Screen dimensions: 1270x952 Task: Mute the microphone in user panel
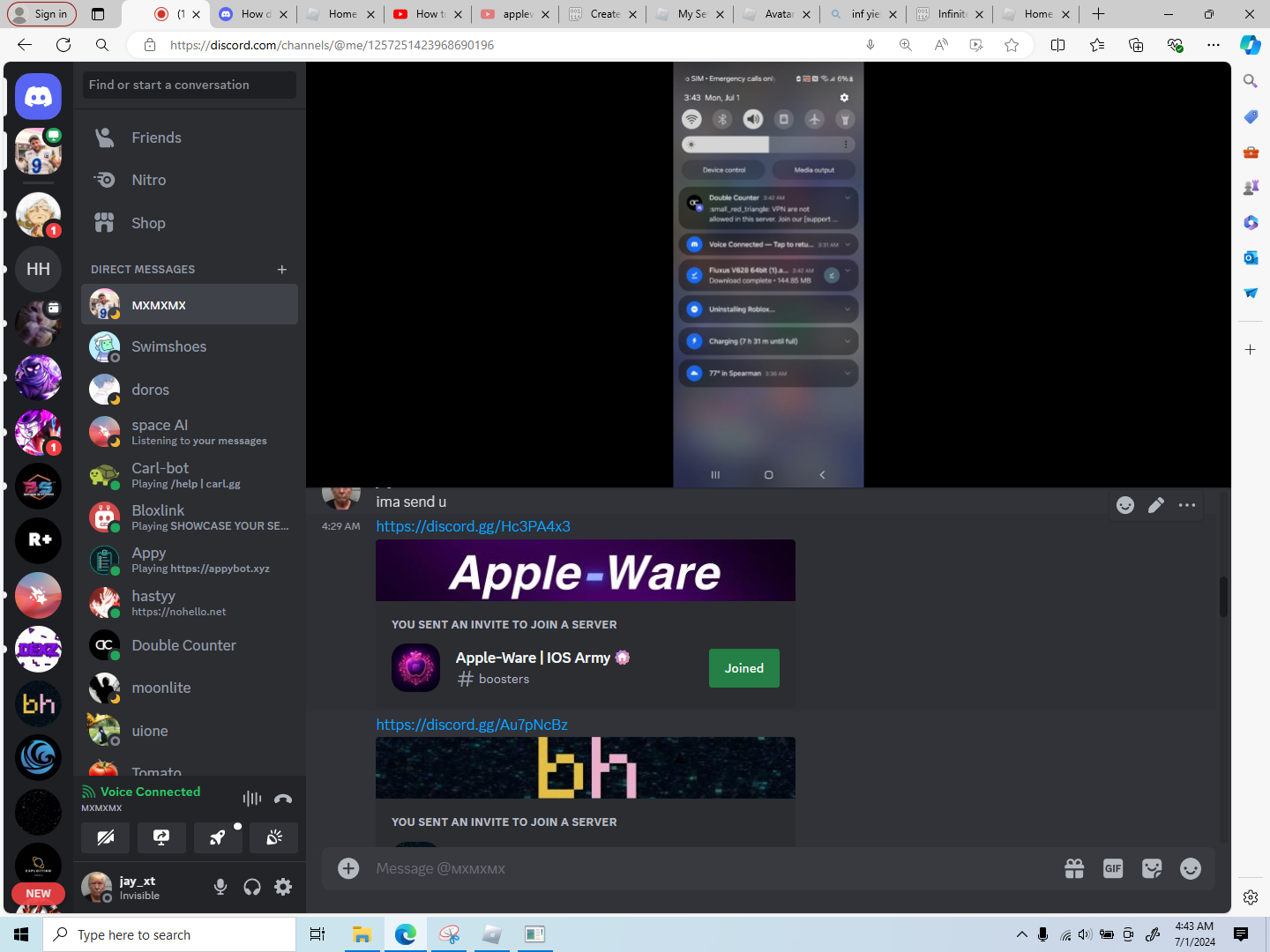click(220, 887)
